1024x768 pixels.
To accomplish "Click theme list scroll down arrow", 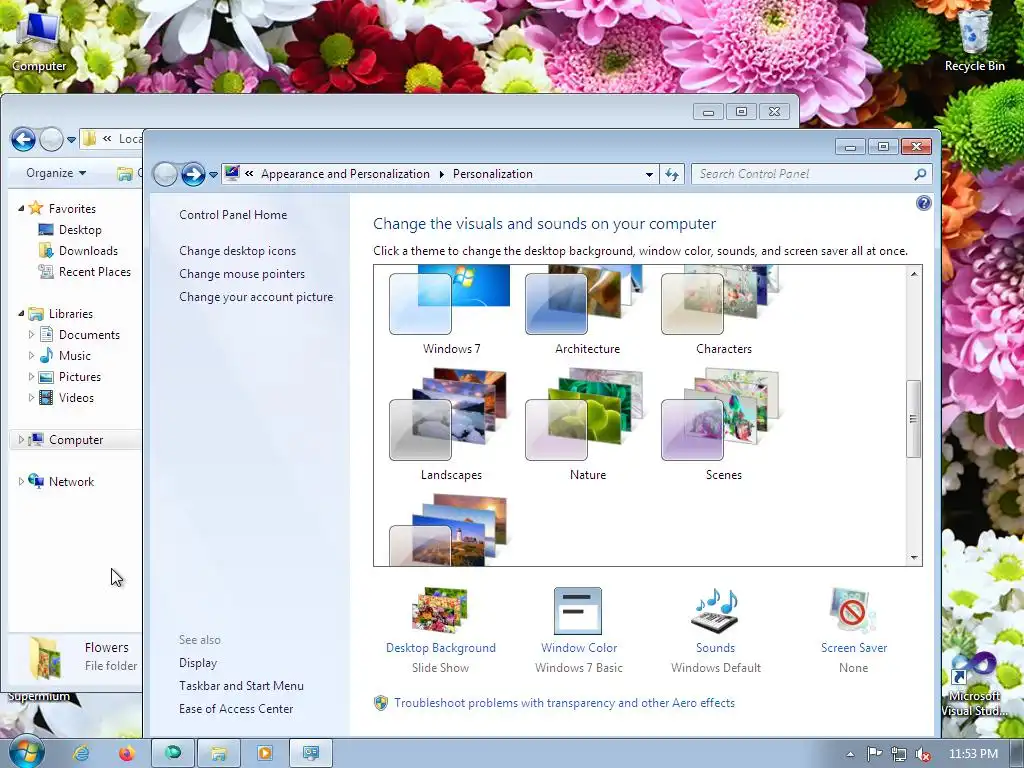I will click(914, 558).
